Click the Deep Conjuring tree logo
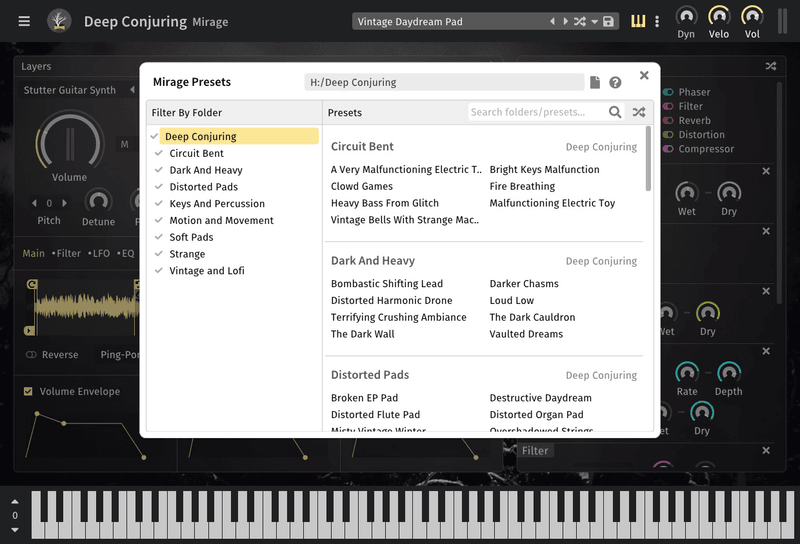Image resolution: width=800 pixels, height=544 pixels. pos(59,21)
